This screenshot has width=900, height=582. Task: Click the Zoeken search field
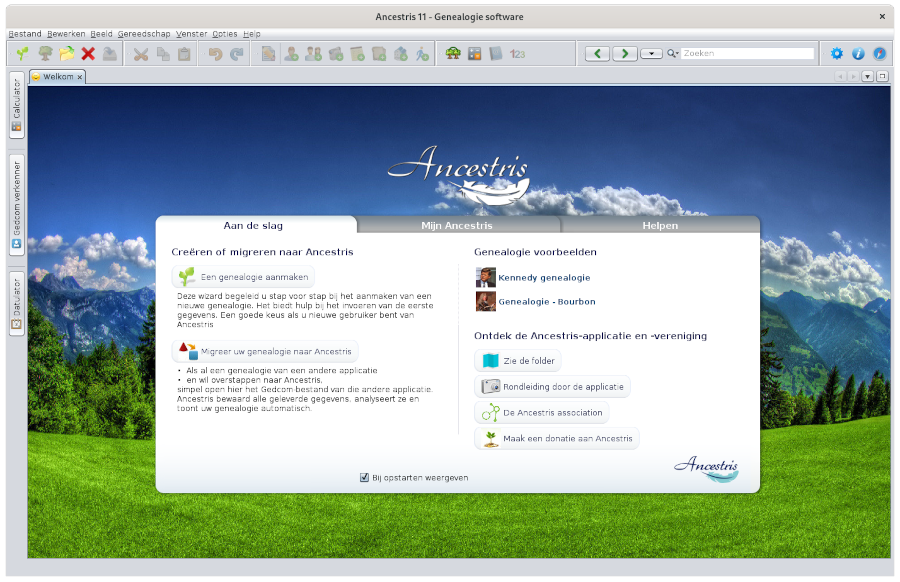coord(748,53)
